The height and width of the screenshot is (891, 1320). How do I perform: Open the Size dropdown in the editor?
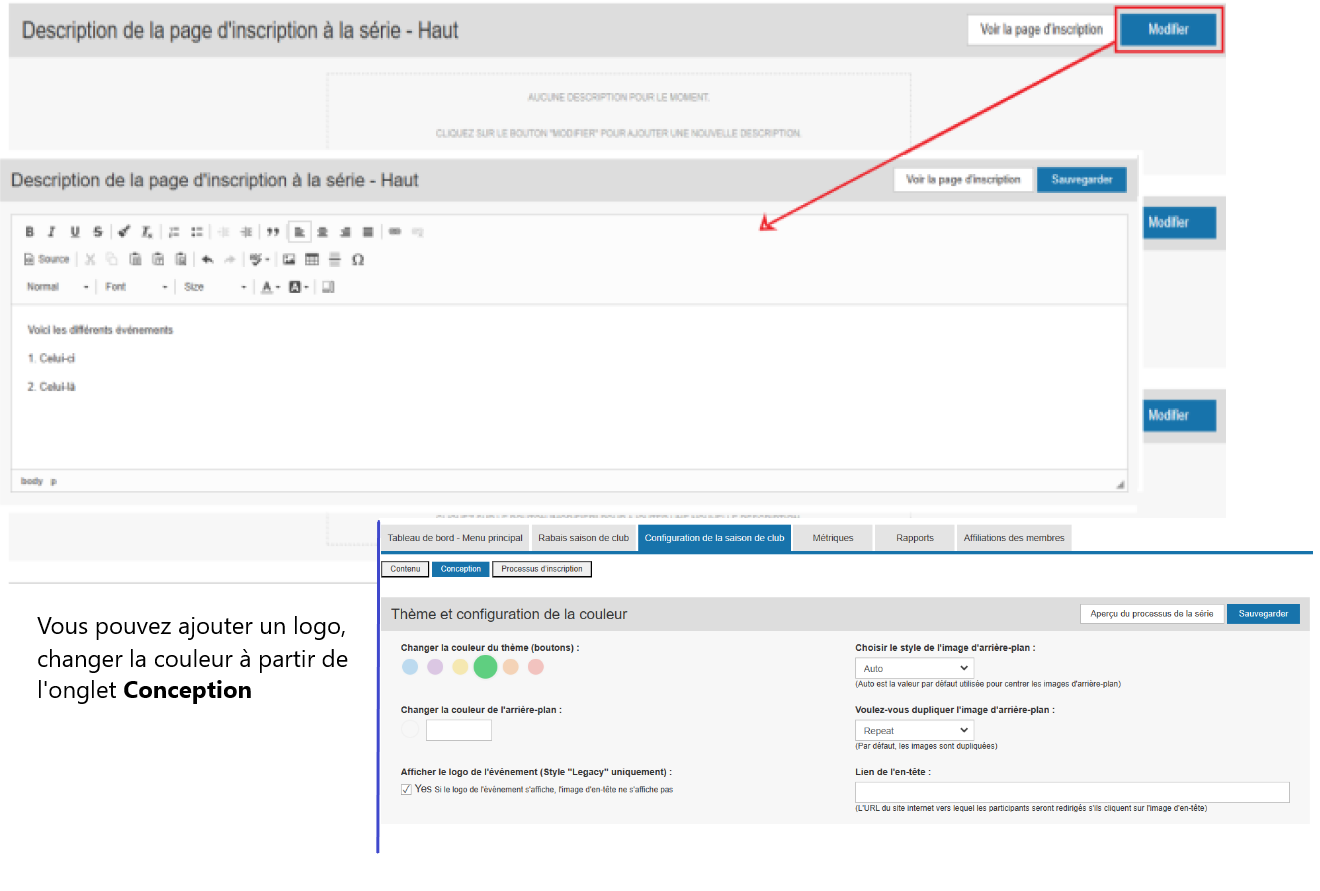pos(215,287)
